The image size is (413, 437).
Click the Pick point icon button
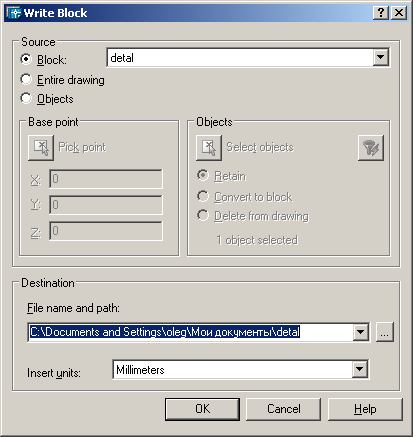coord(41,148)
